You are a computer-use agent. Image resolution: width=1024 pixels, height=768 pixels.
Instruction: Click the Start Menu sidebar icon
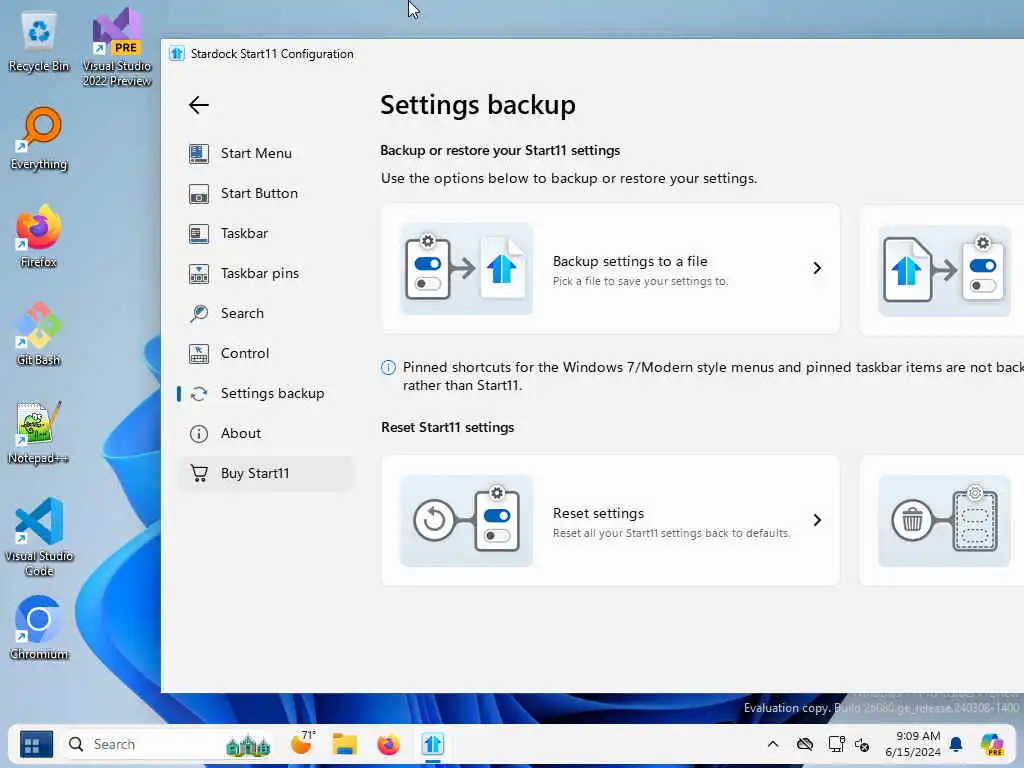coord(199,153)
